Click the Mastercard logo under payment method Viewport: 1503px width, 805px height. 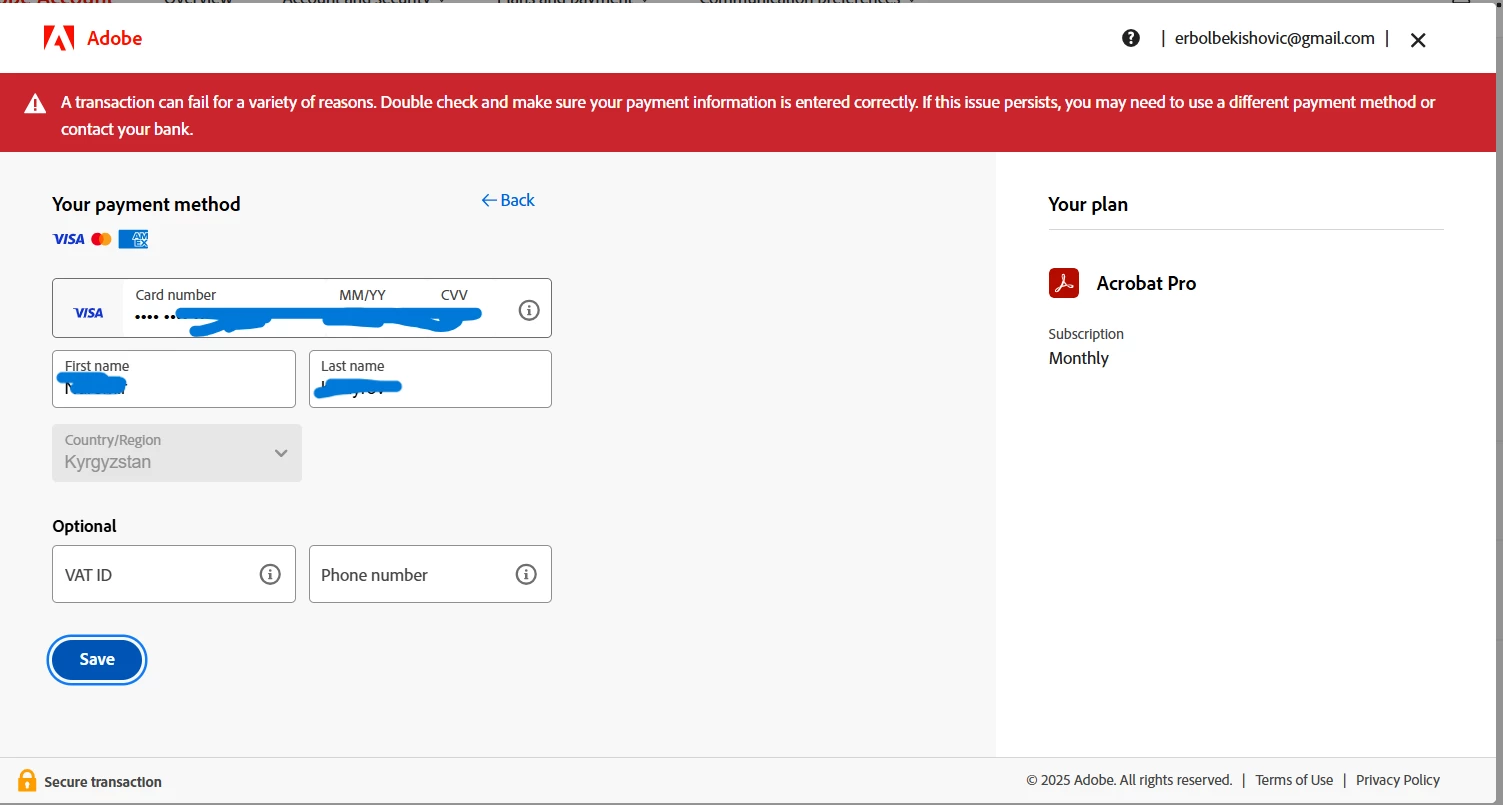tap(101, 239)
